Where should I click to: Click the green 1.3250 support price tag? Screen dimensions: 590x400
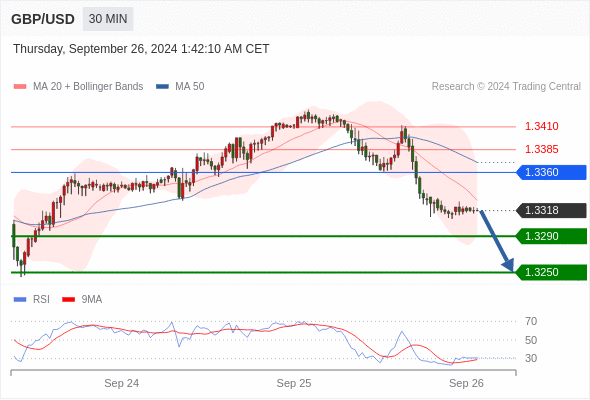[x=551, y=272]
